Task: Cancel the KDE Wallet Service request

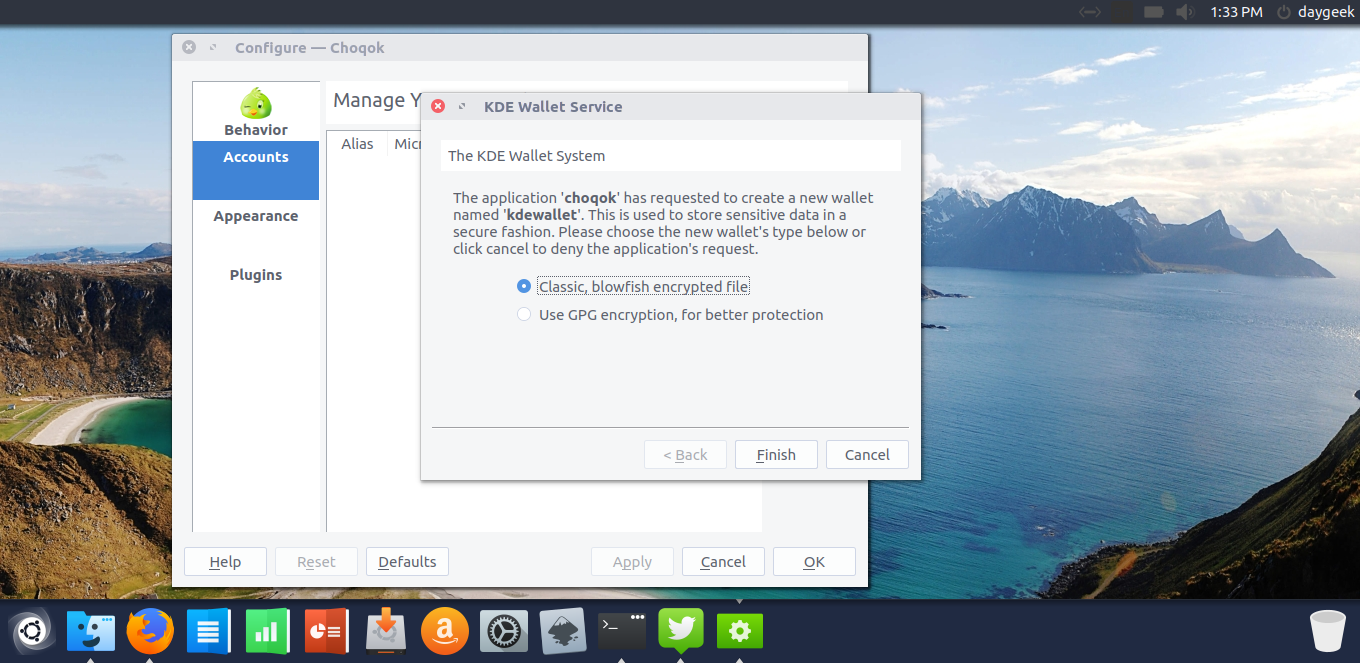Action: pyautogui.click(x=867, y=454)
